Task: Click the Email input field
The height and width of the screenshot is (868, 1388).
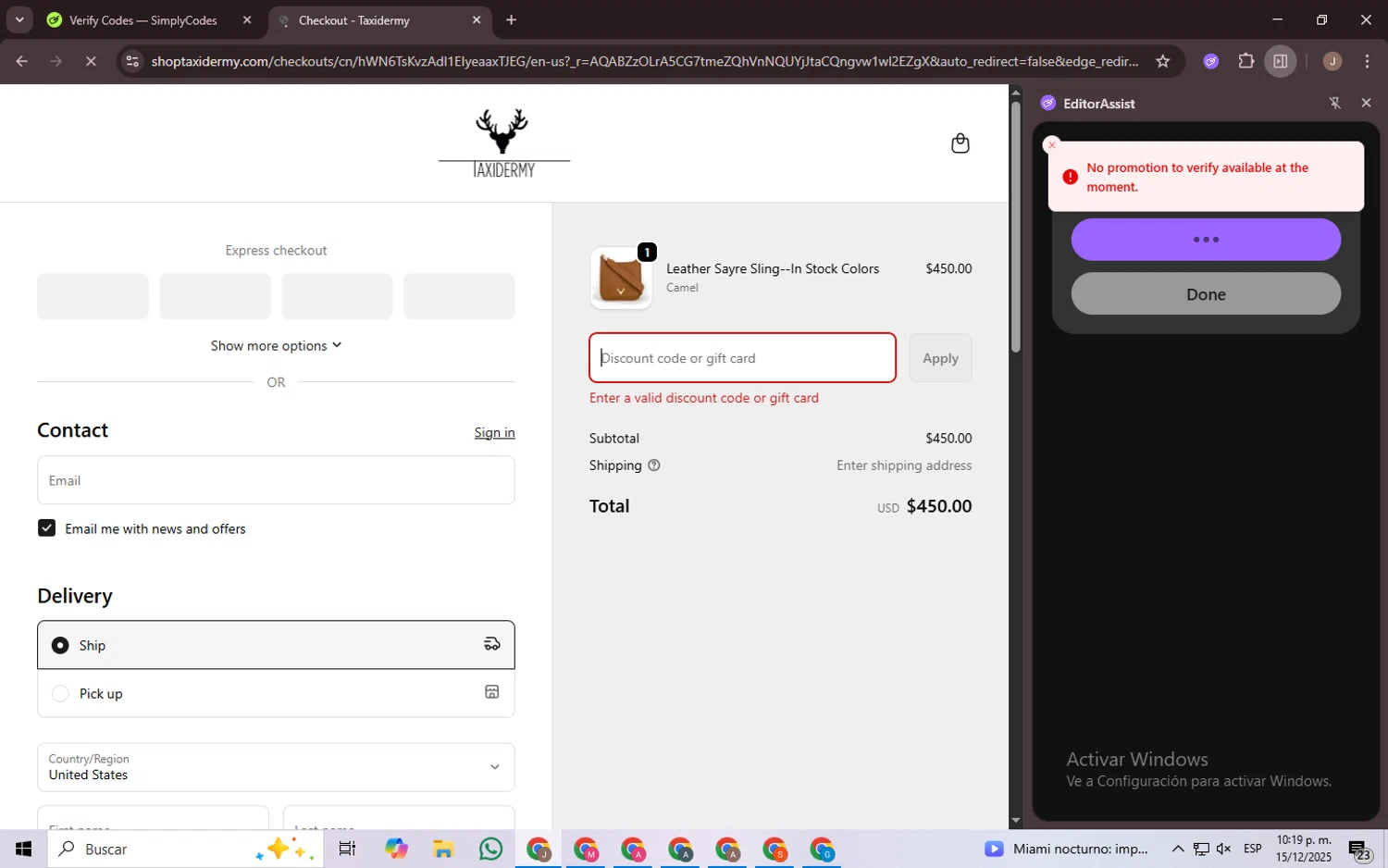Action: [276, 480]
